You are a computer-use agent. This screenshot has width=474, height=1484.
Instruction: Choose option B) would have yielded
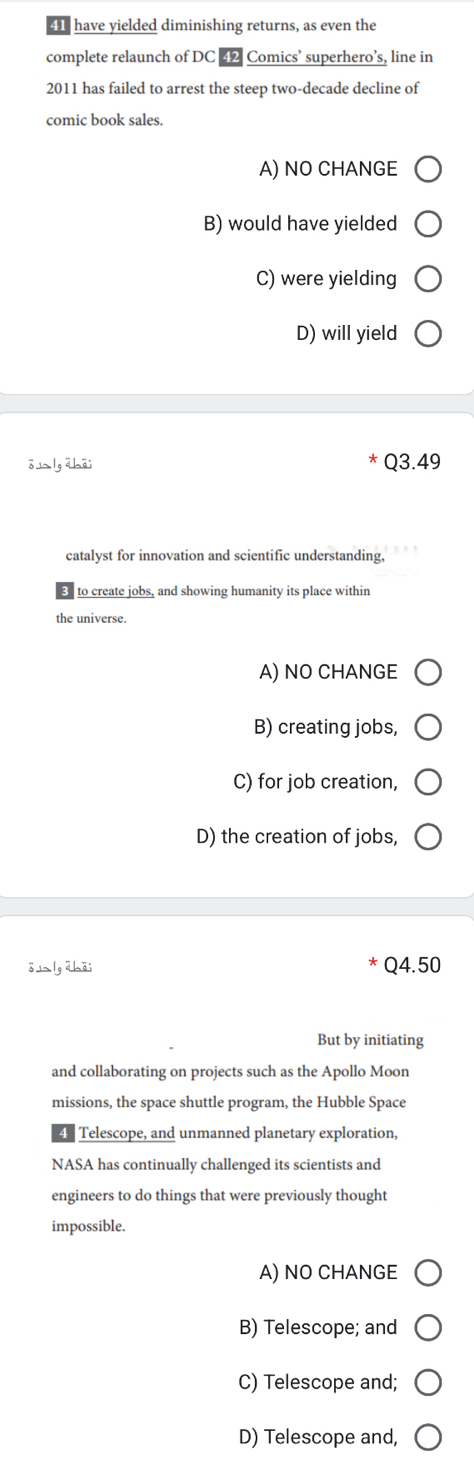coord(428,224)
